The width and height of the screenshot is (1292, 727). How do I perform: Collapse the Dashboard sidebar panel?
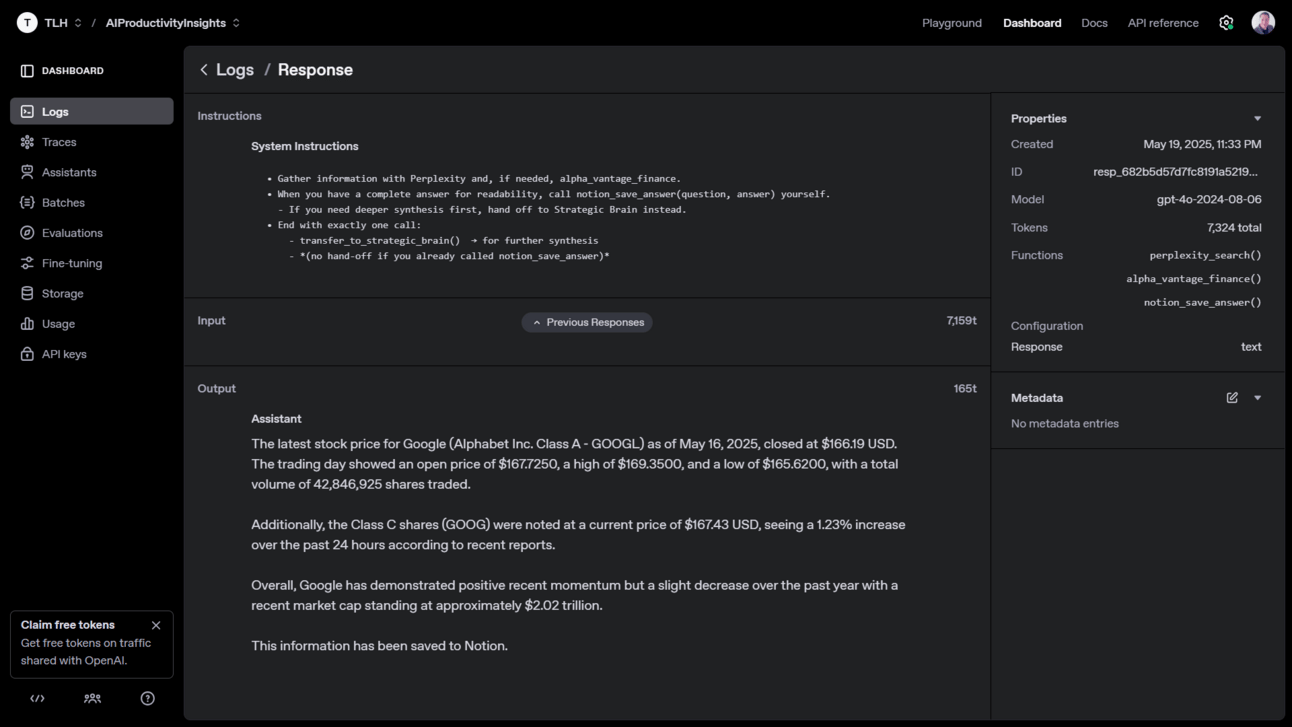(x=27, y=71)
